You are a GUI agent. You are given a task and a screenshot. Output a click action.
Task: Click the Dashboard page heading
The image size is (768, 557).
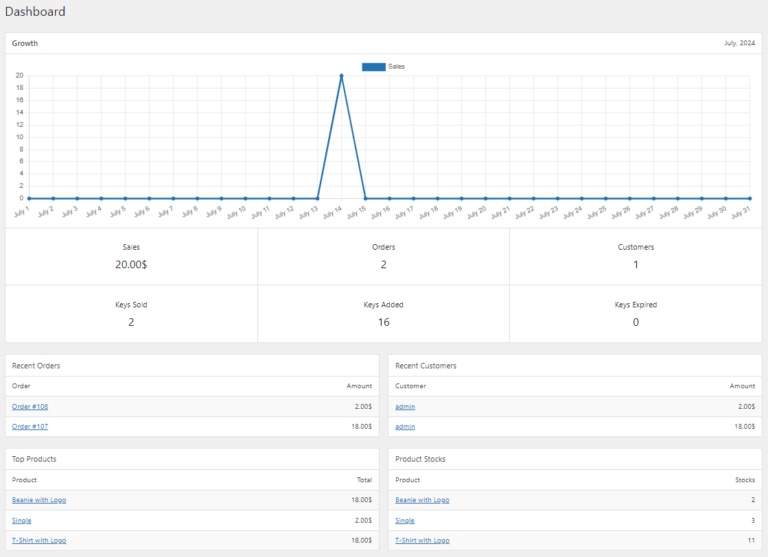coord(35,12)
